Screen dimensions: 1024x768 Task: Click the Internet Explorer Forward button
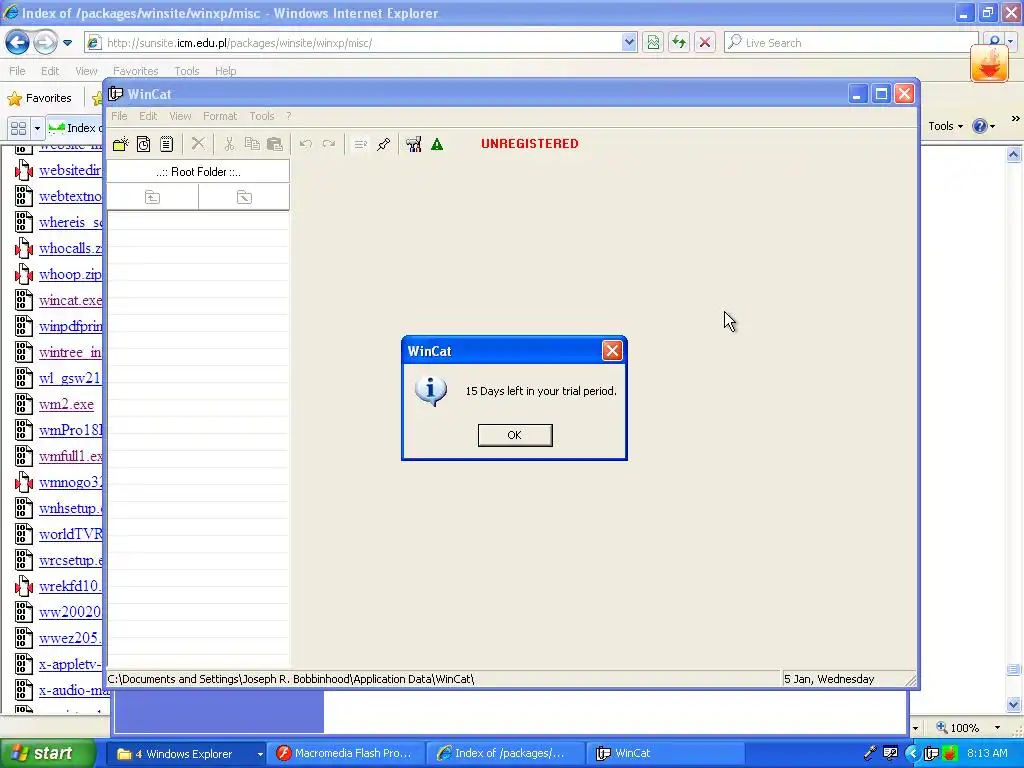point(44,42)
